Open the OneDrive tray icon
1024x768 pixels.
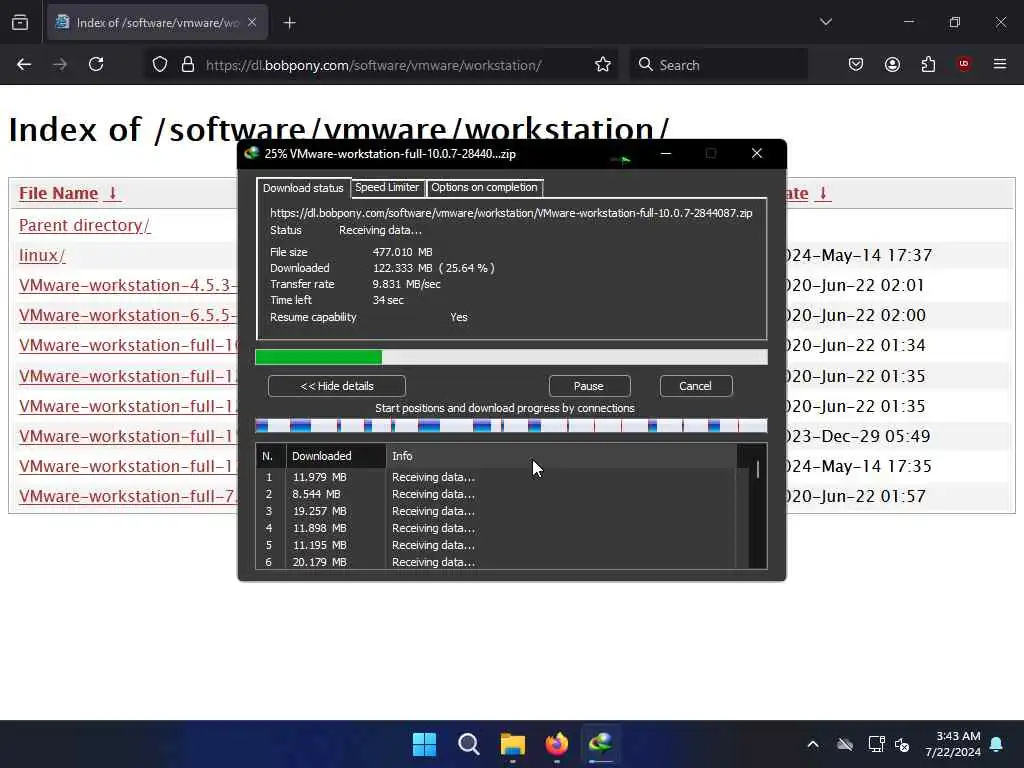(845, 744)
